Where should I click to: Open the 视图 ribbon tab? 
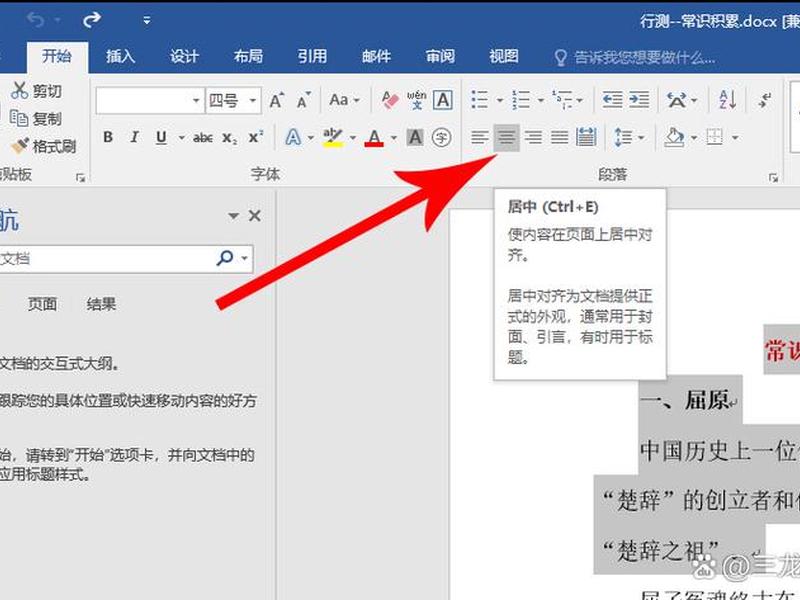504,56
